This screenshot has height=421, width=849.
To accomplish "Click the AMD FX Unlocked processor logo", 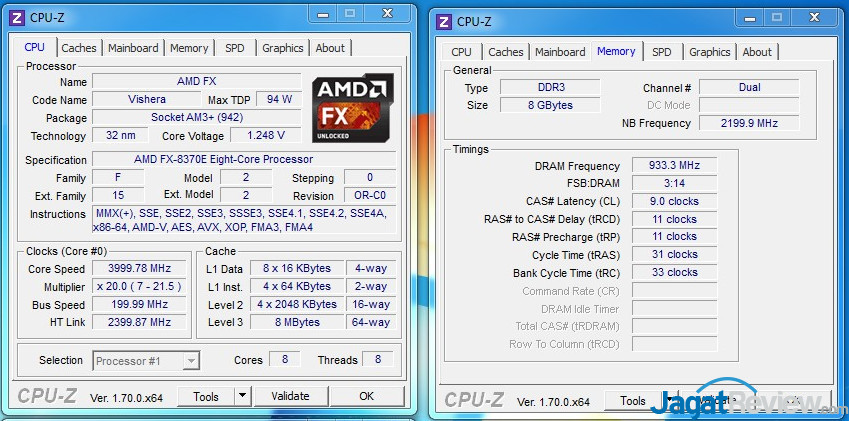I will click(x=353, y=108).
